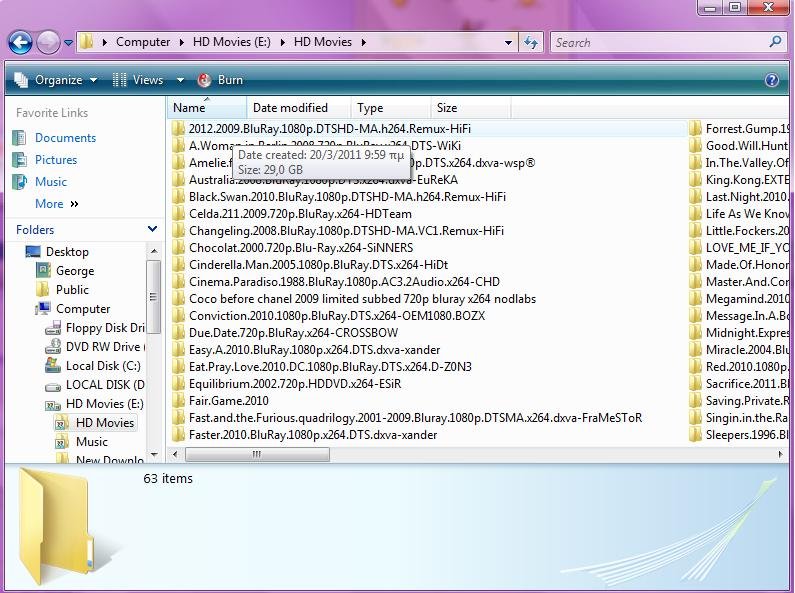The width and height of the screenshot is (795, 593).
Task: Select Coco before chanel folder icon
Action: click(178, 299)
